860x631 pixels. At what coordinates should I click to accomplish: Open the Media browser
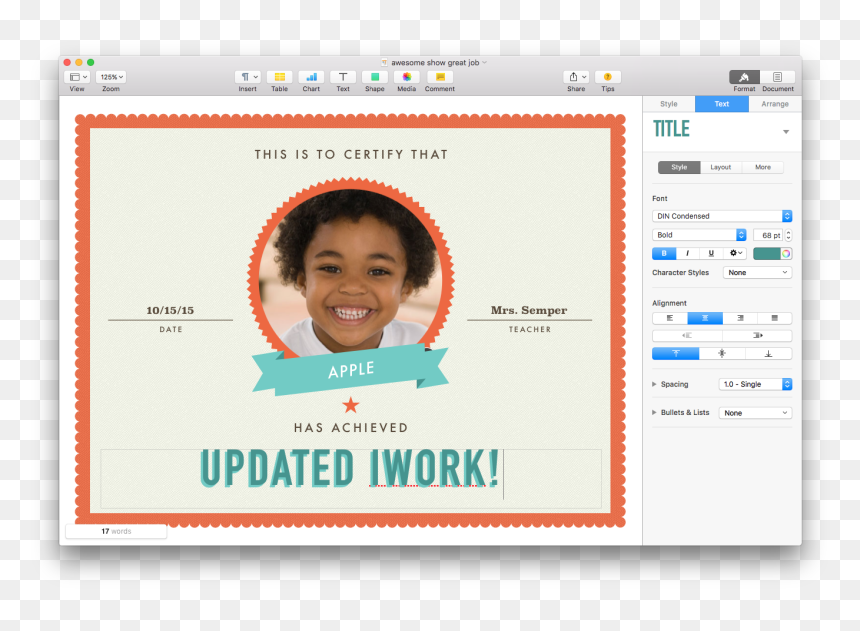click(406, 77)
